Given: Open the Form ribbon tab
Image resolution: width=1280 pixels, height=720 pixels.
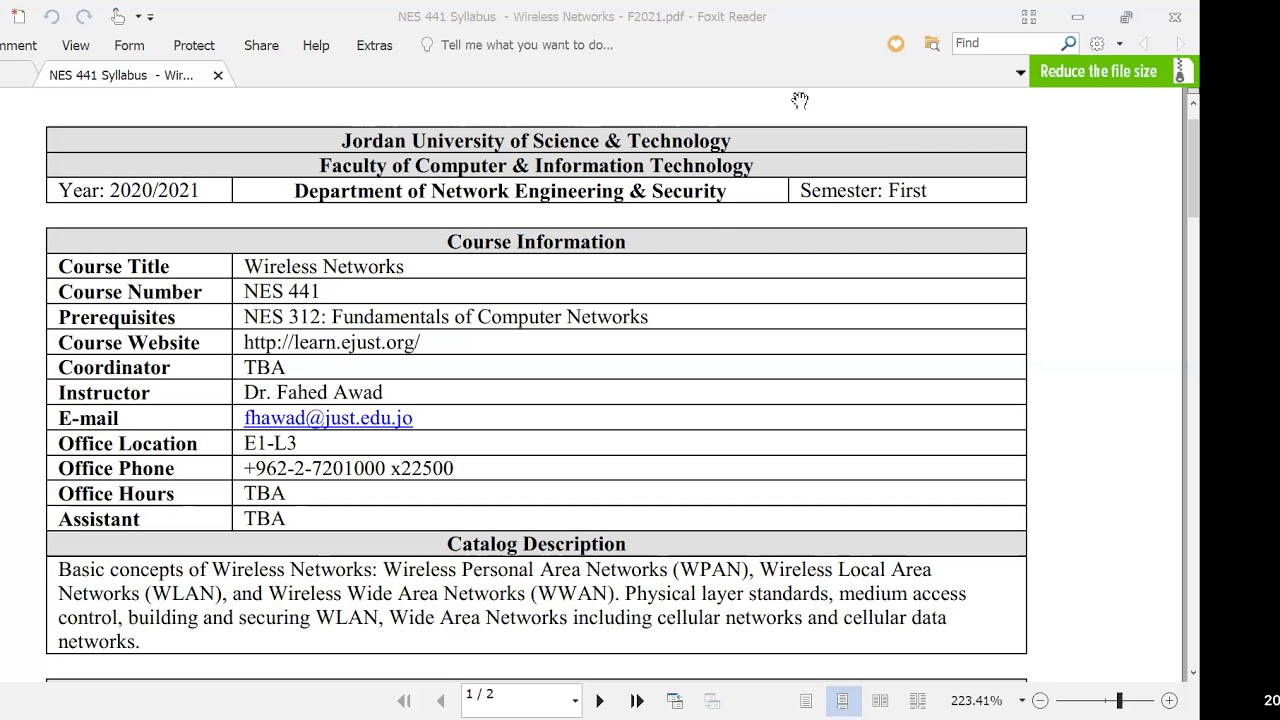Looking at the screenshot, I should pyautogui.click(x=129, y=45).
